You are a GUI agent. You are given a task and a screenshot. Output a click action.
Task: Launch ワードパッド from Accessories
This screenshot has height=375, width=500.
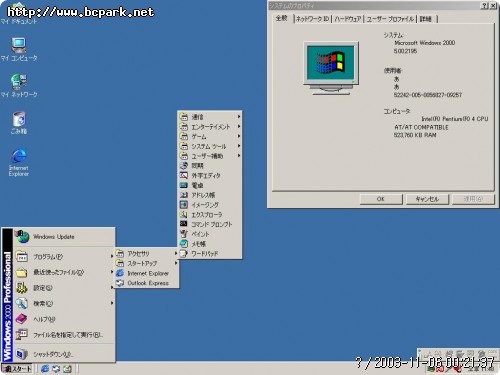[x=210, y=254]
